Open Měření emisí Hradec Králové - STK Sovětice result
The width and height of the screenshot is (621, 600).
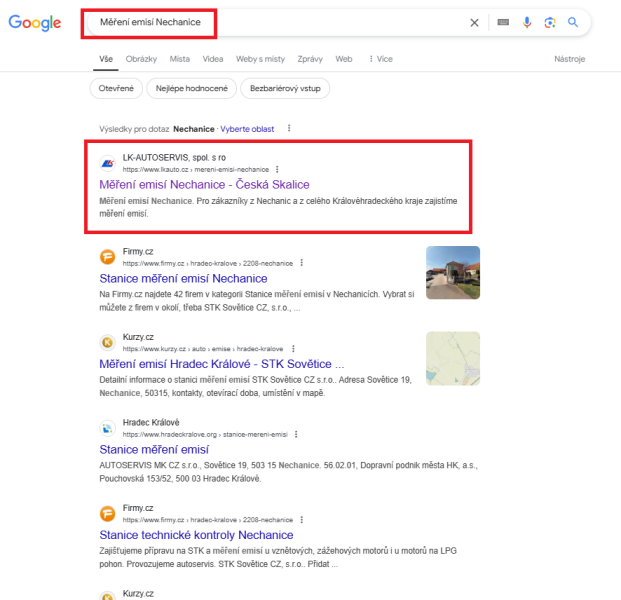tap(222, 364)
